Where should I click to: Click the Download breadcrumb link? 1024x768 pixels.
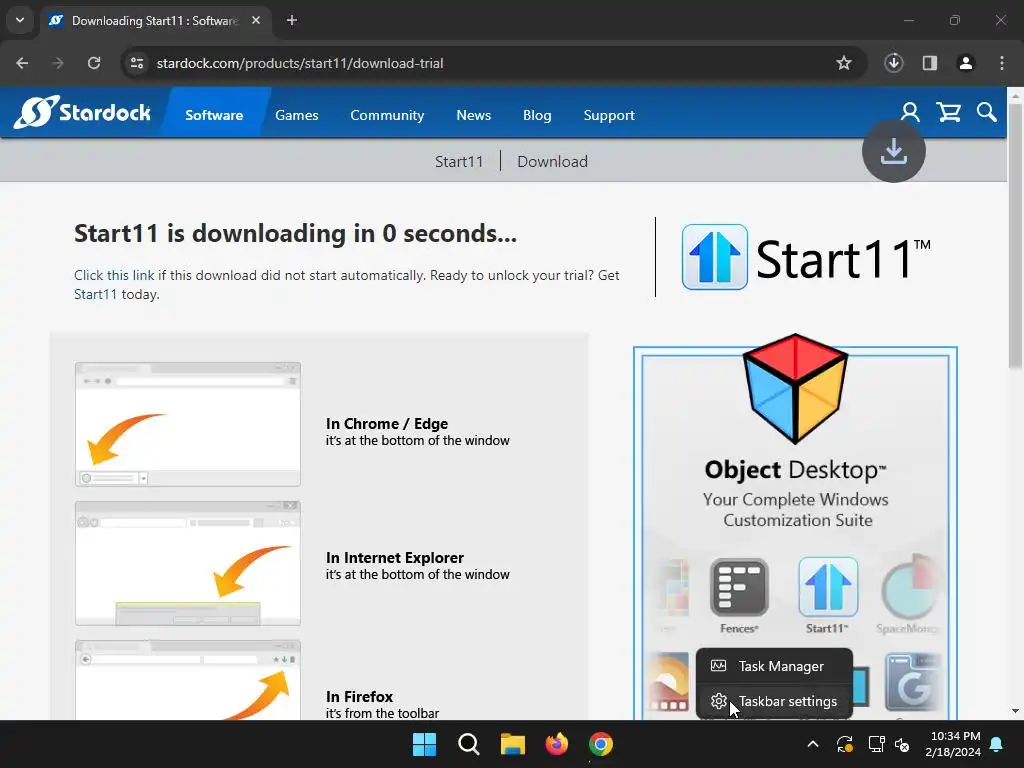pos(552,161)
